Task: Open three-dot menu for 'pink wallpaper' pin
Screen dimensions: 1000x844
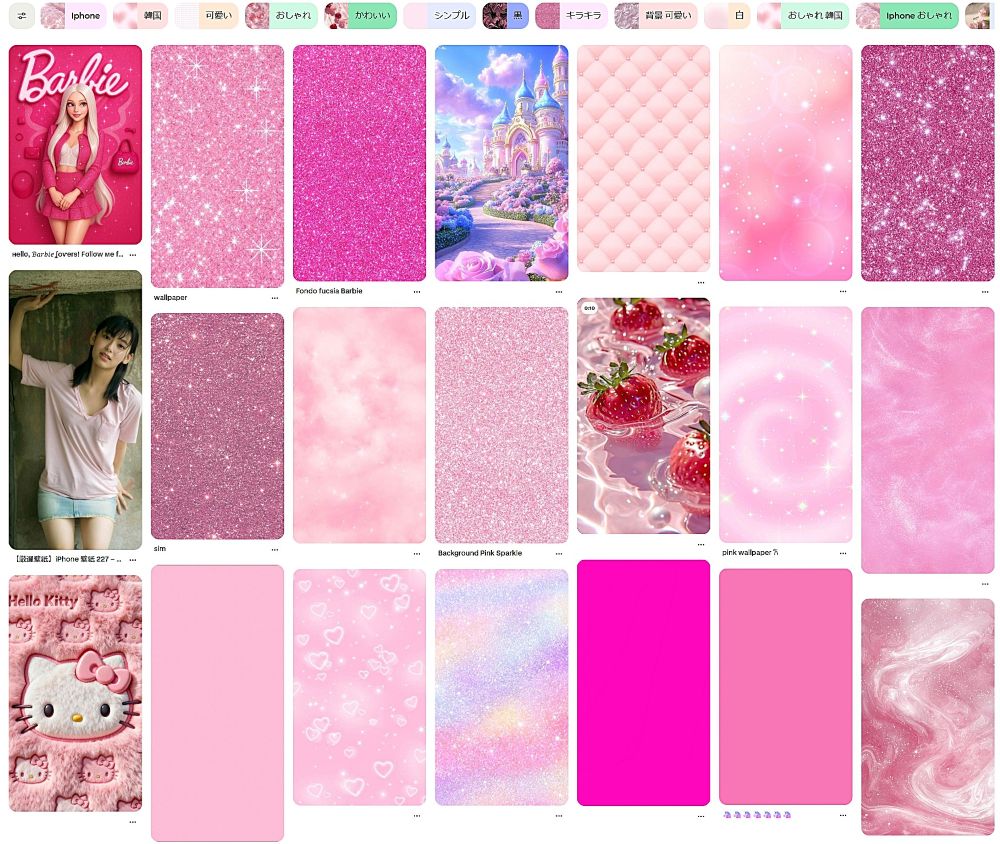Action: (x=843, y=553)
